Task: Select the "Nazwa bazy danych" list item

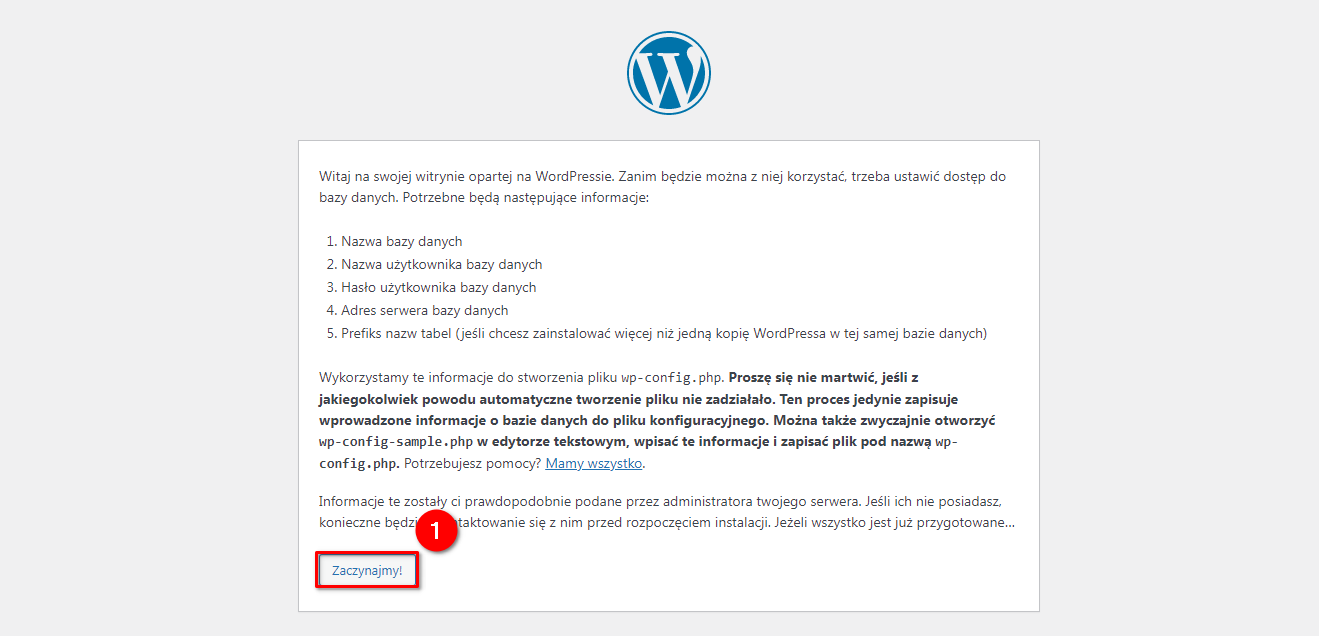Action: coord(402,241)
